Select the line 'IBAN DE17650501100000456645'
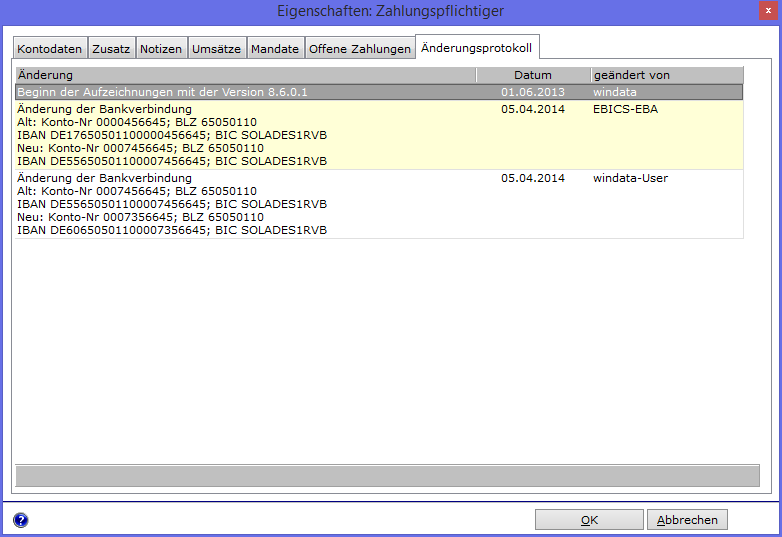 point(172,135)
